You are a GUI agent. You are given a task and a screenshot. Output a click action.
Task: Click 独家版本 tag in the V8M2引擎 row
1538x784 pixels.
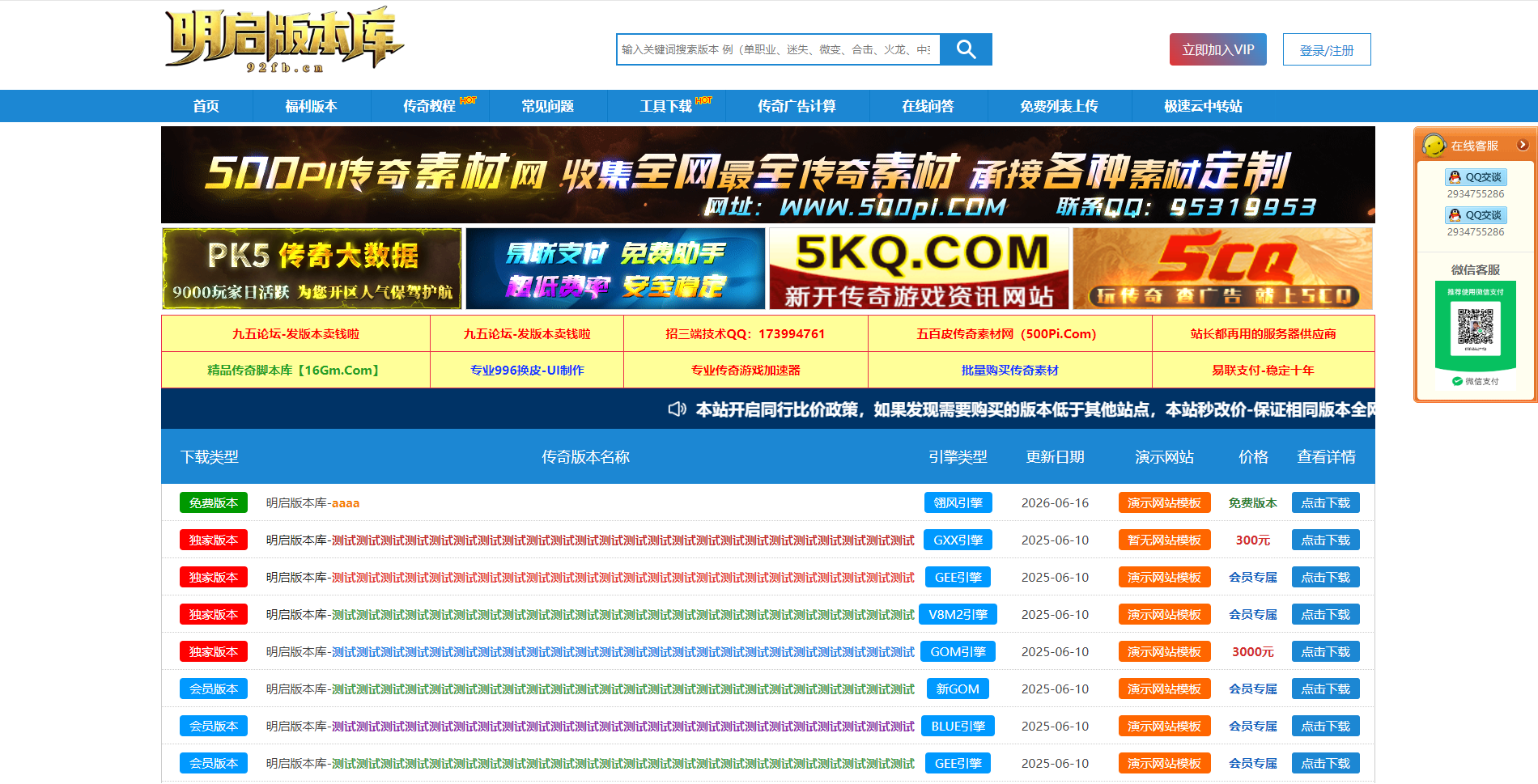214,614
